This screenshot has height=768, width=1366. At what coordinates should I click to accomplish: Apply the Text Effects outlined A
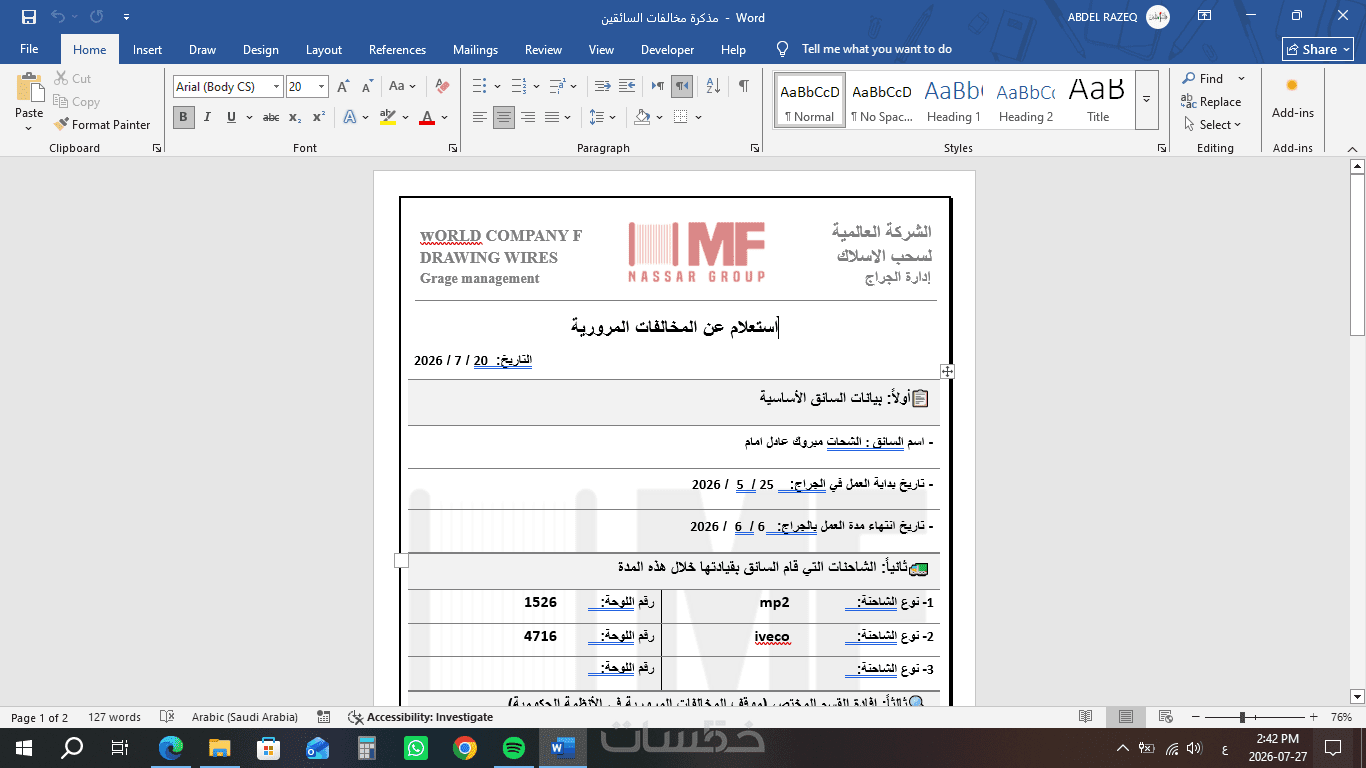click(x=350, y=117)
